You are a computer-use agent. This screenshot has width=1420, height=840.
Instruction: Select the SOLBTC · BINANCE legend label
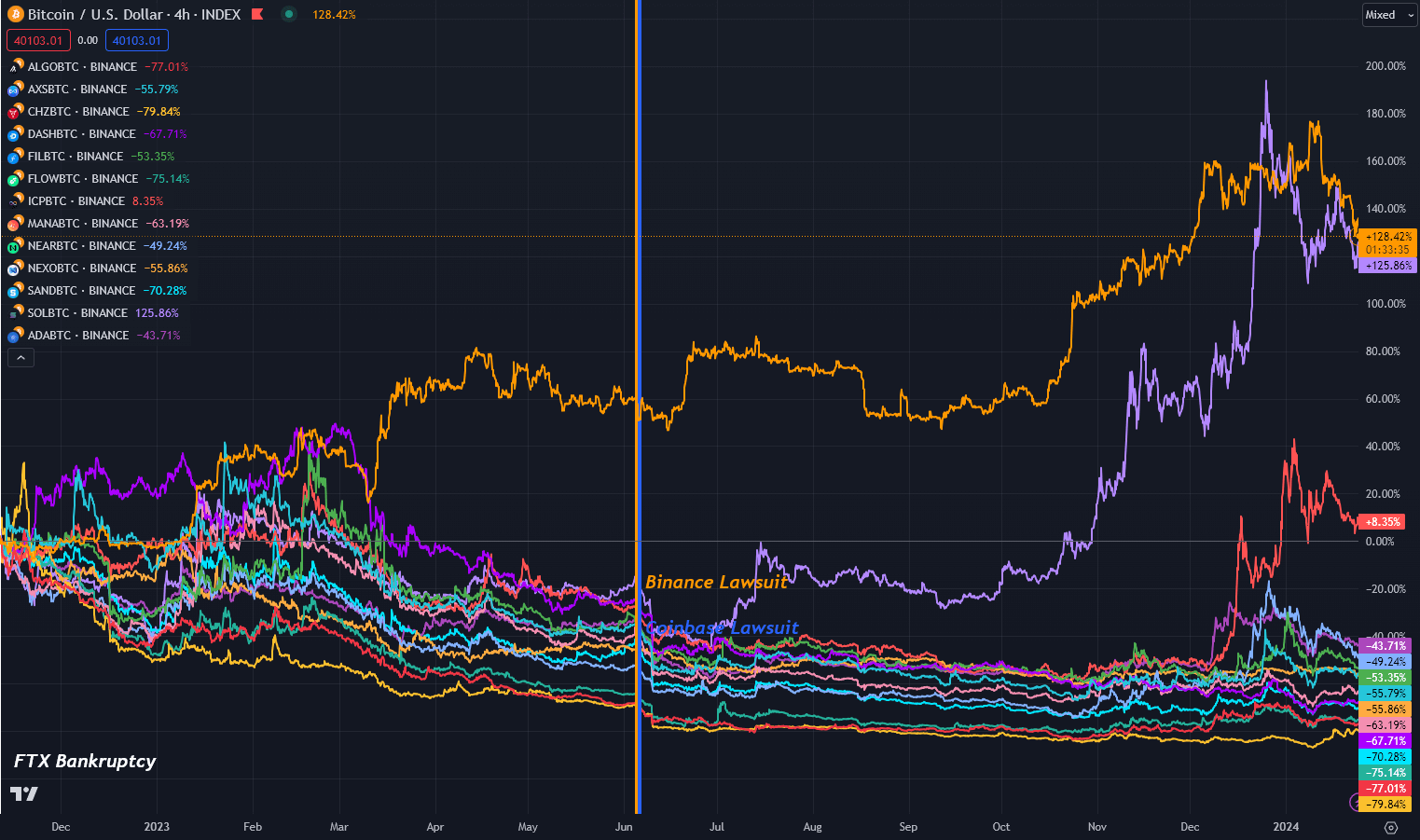tap(78, 312)
